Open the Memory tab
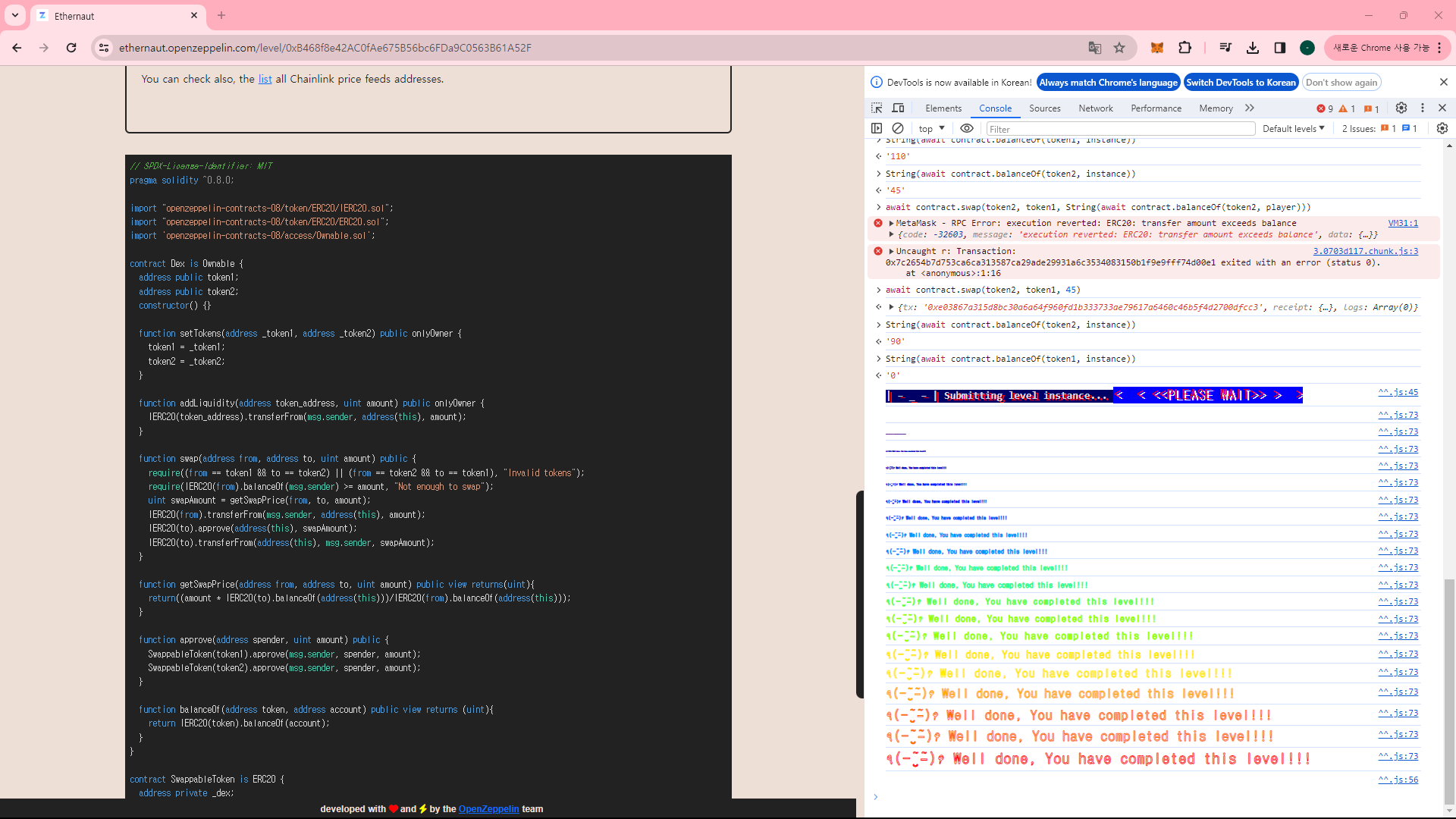 pyautogui.click(x=1216, y=108)
